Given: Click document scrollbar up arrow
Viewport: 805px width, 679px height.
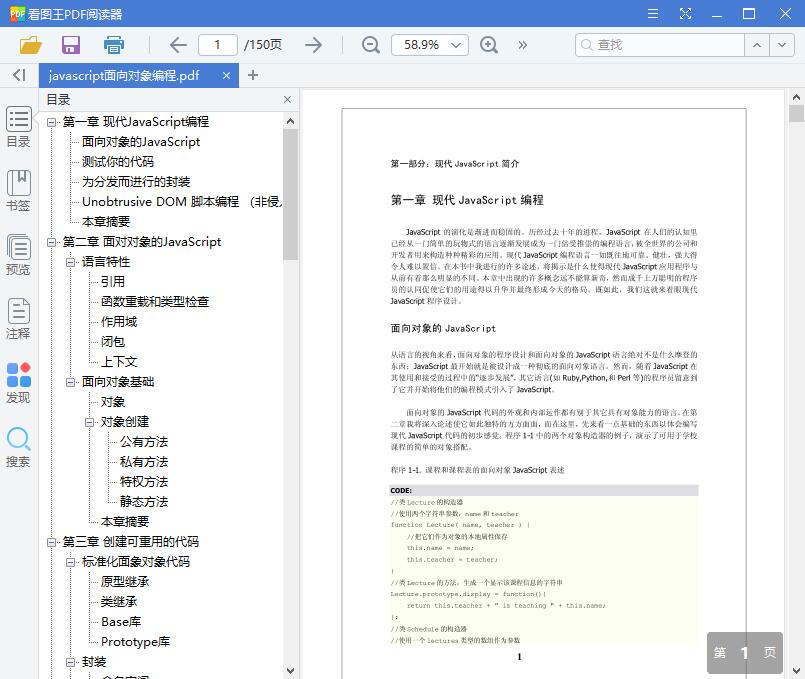Looking at the screenshot, I should click(796, 97).
